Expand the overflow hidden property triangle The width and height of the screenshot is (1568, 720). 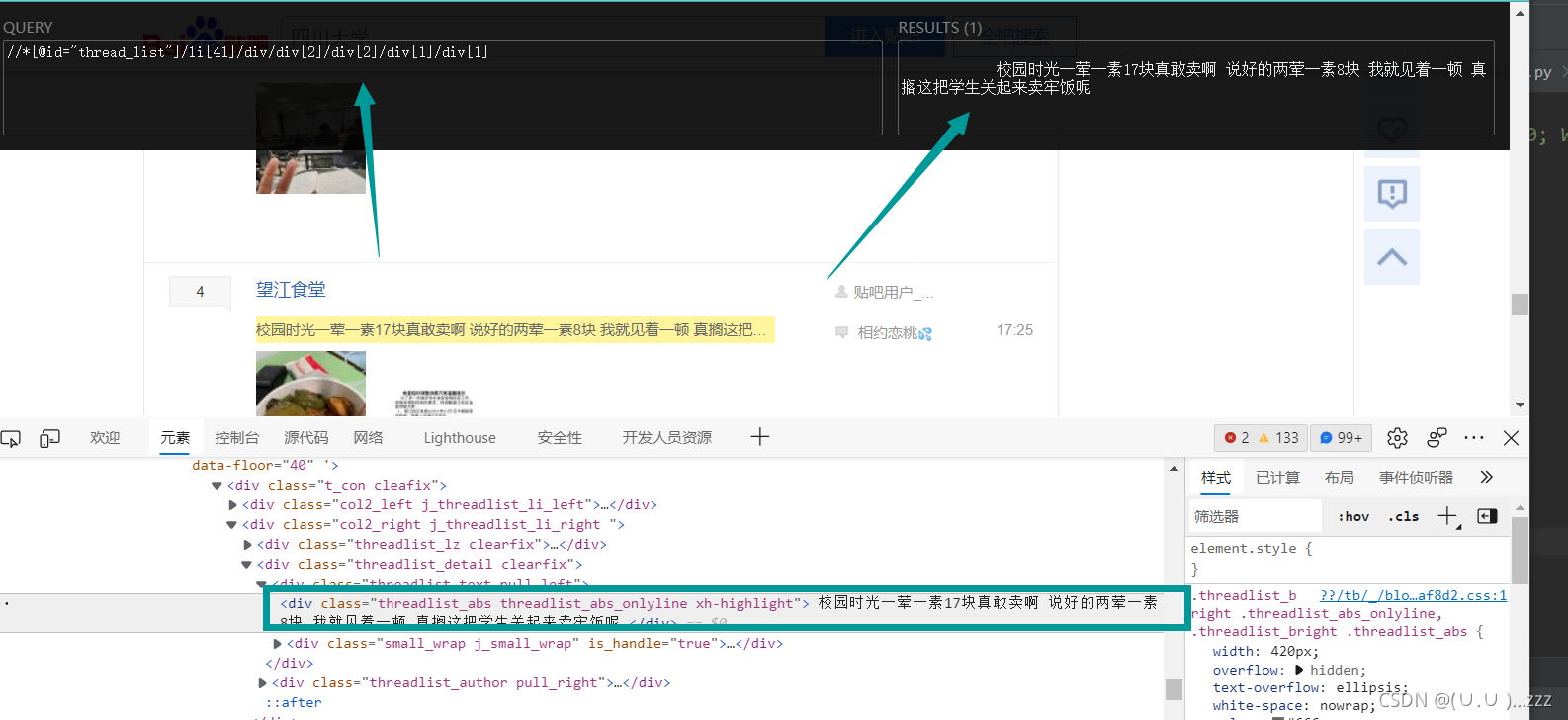(1299, 670)
